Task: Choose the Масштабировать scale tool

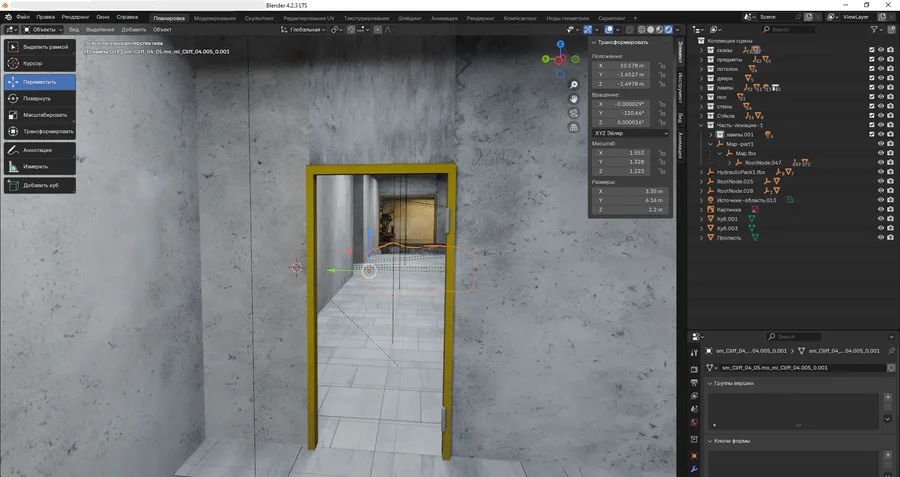Action: (40, 115)
